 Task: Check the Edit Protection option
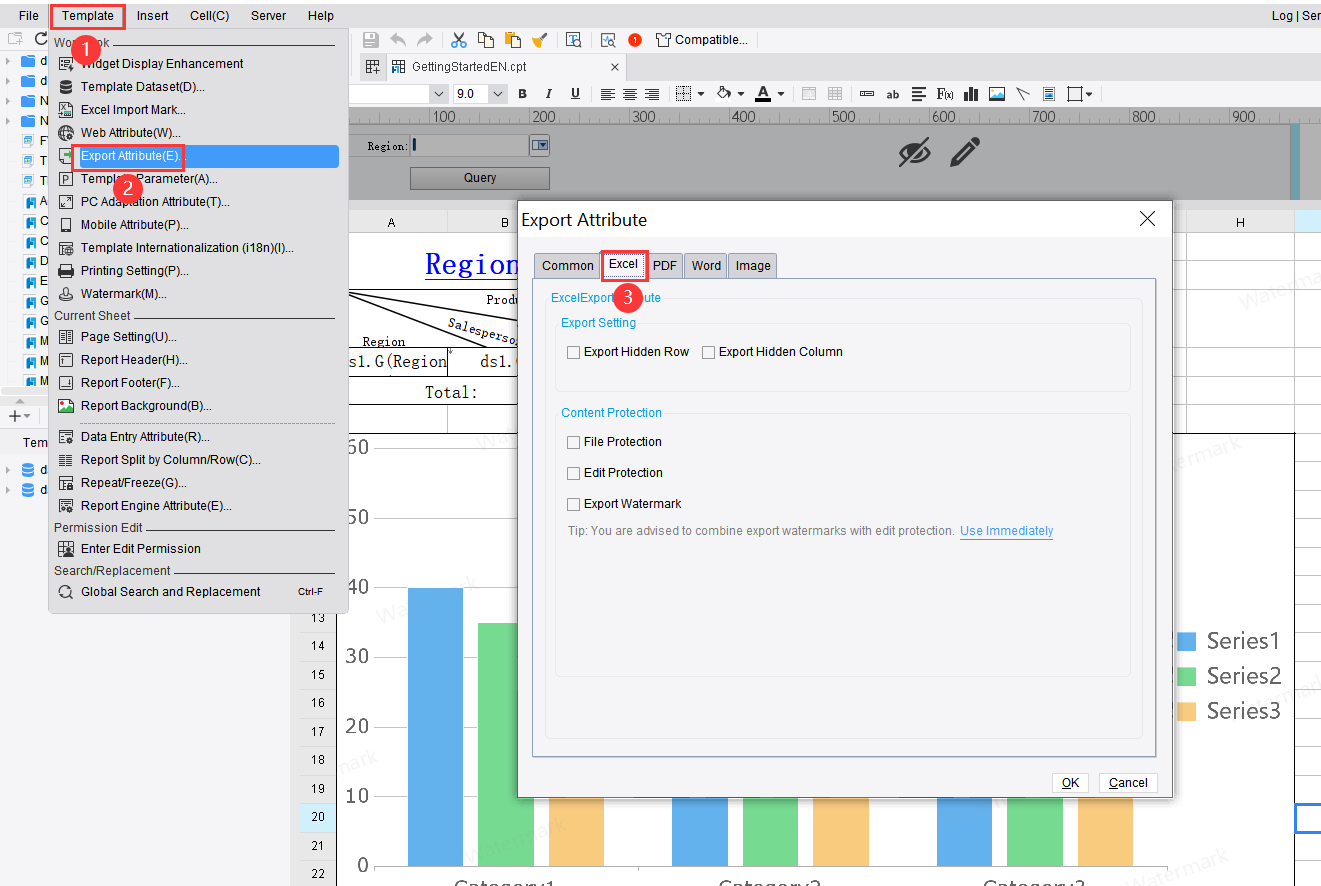pyautogui.click(x=574, y=473)
